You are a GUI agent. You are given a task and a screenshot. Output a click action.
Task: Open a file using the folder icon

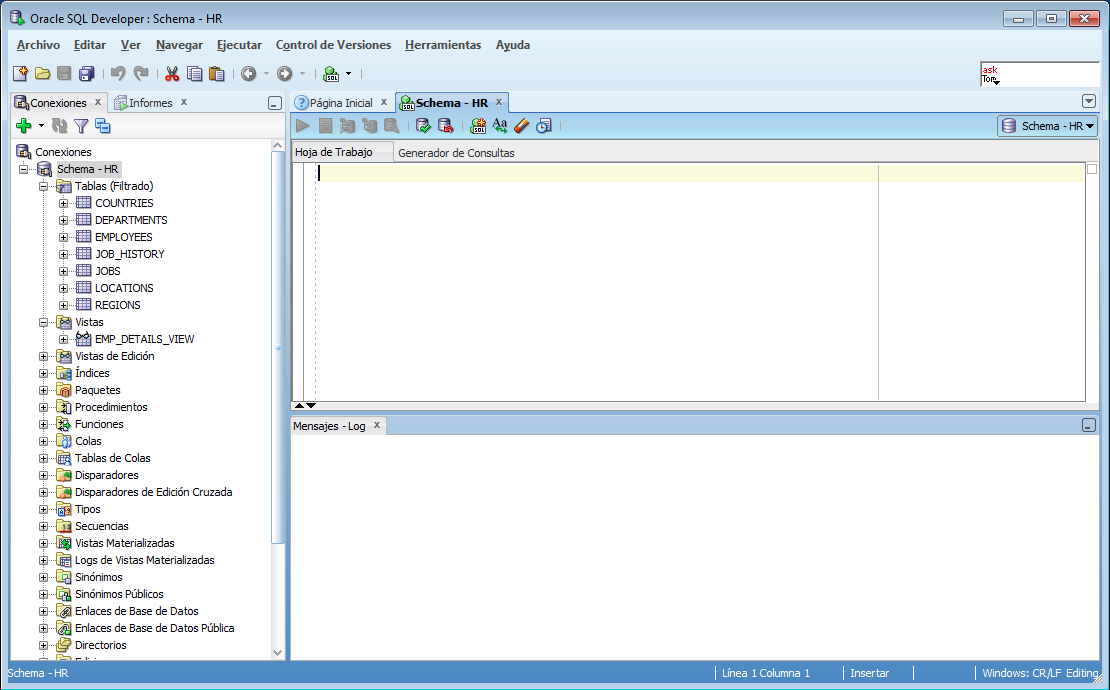(x=42, y=73)
